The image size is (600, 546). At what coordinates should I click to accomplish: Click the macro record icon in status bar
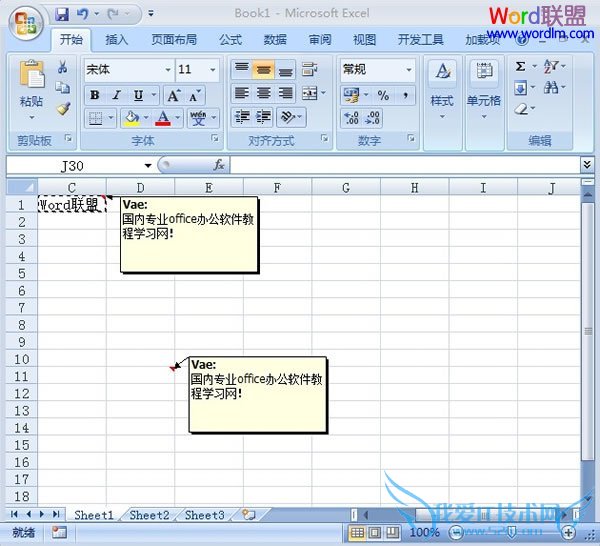60,532
